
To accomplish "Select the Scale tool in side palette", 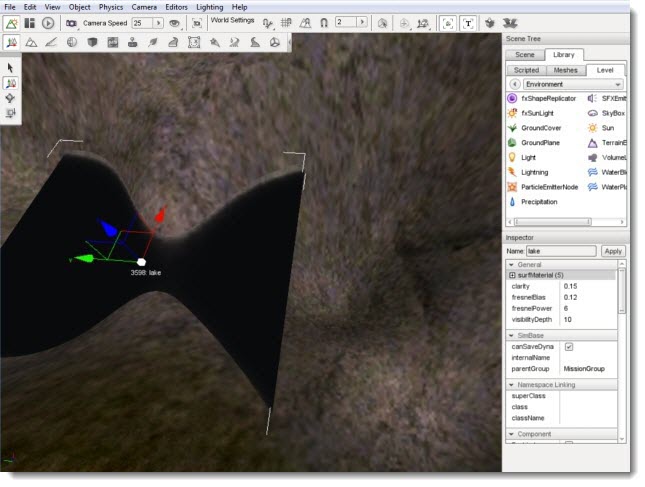I will [10, 113].
